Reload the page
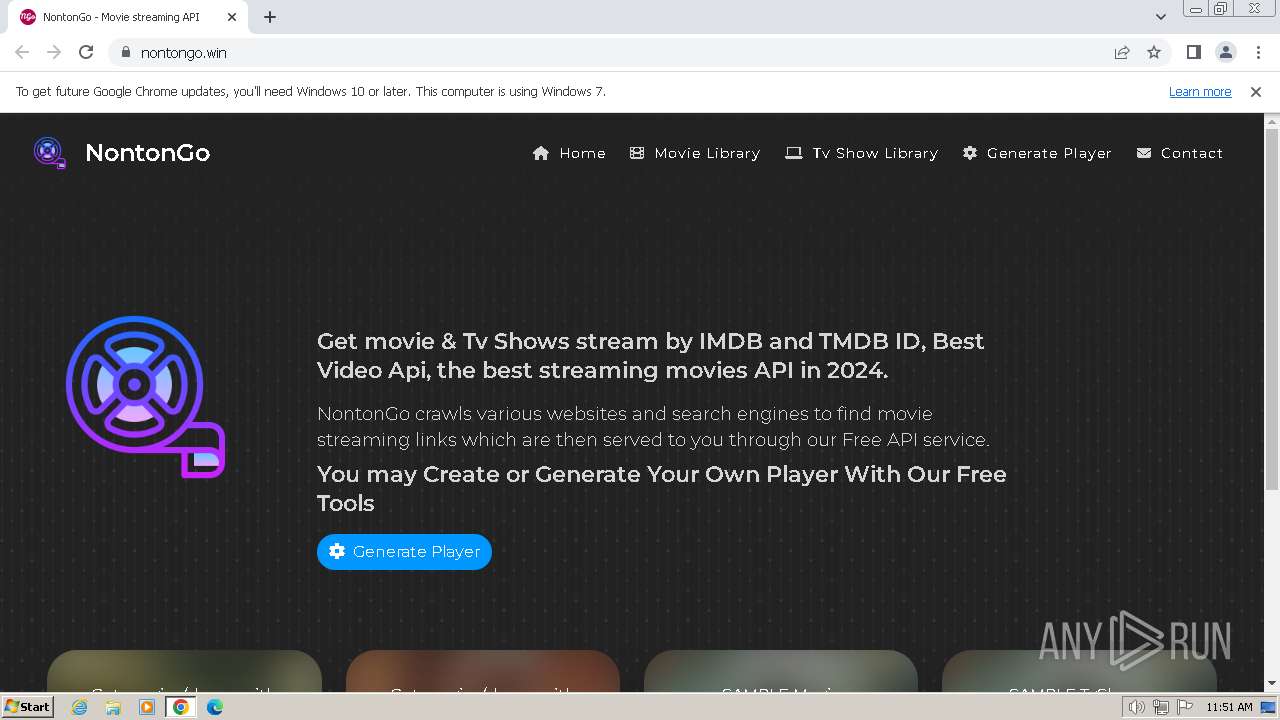Screen dimensions: 1280x720 (x=86, y=52)
